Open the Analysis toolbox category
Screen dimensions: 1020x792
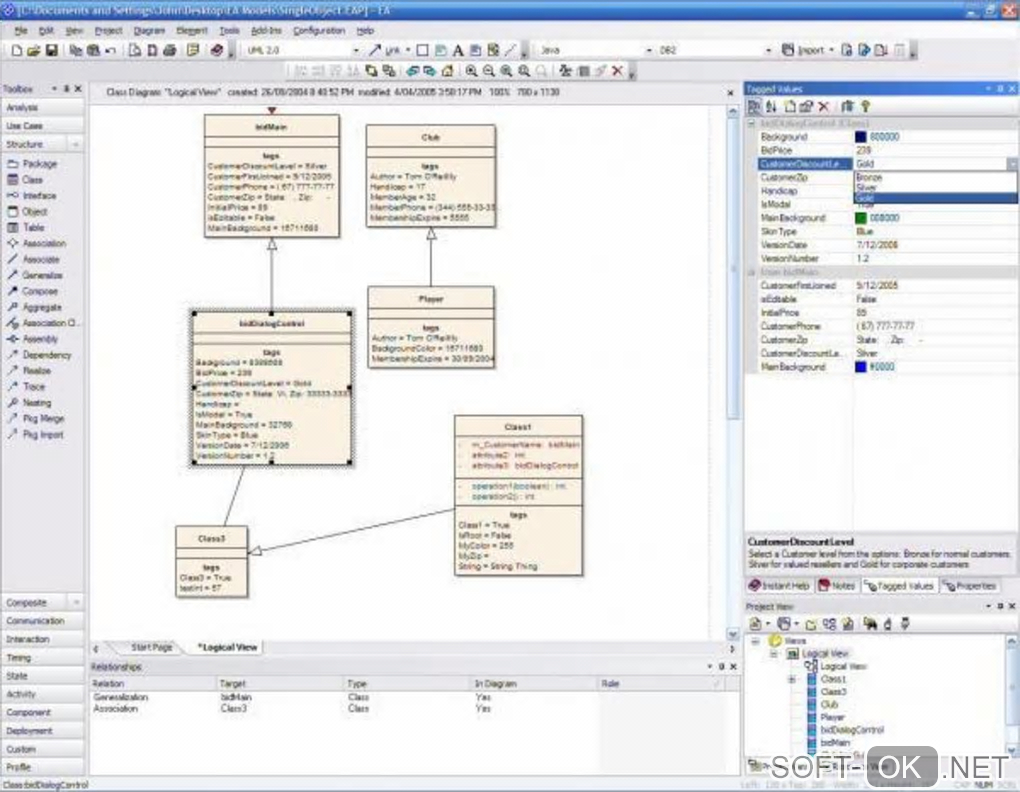tap(42, 107)
